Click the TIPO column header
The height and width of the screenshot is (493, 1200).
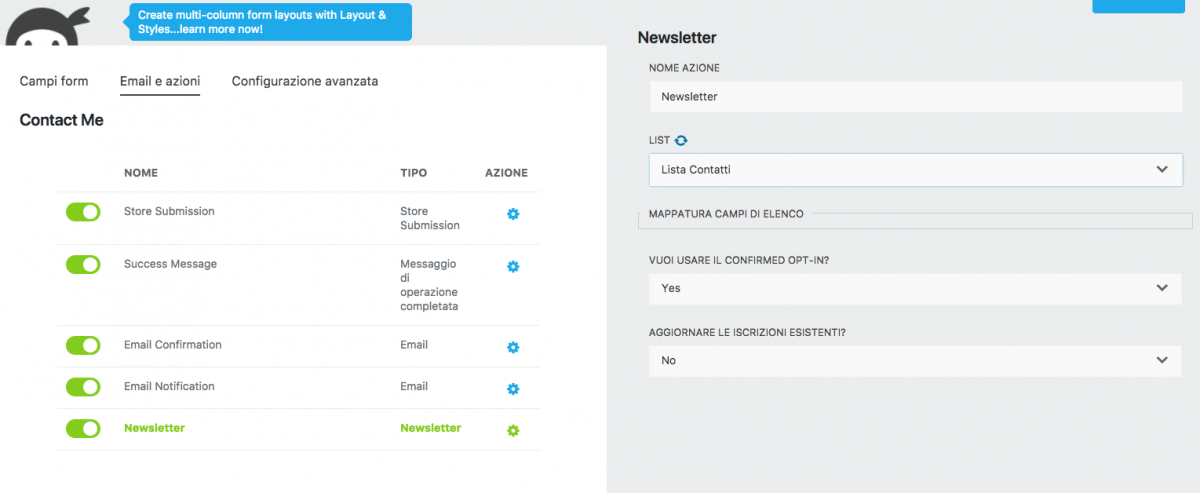pyautogui.click(x=414, y=173)
